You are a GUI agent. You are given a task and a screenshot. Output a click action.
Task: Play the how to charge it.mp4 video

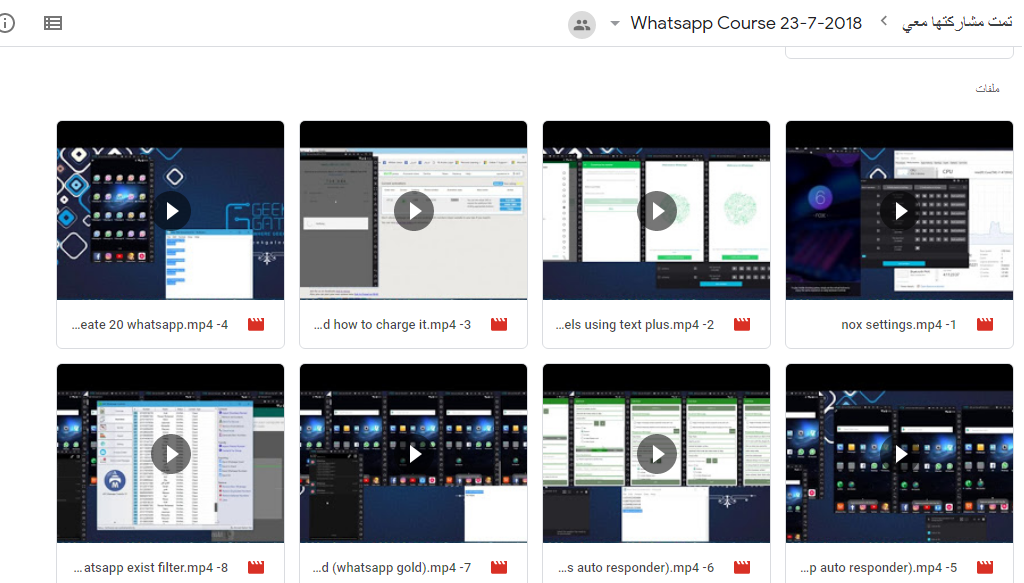pos(414,211)
